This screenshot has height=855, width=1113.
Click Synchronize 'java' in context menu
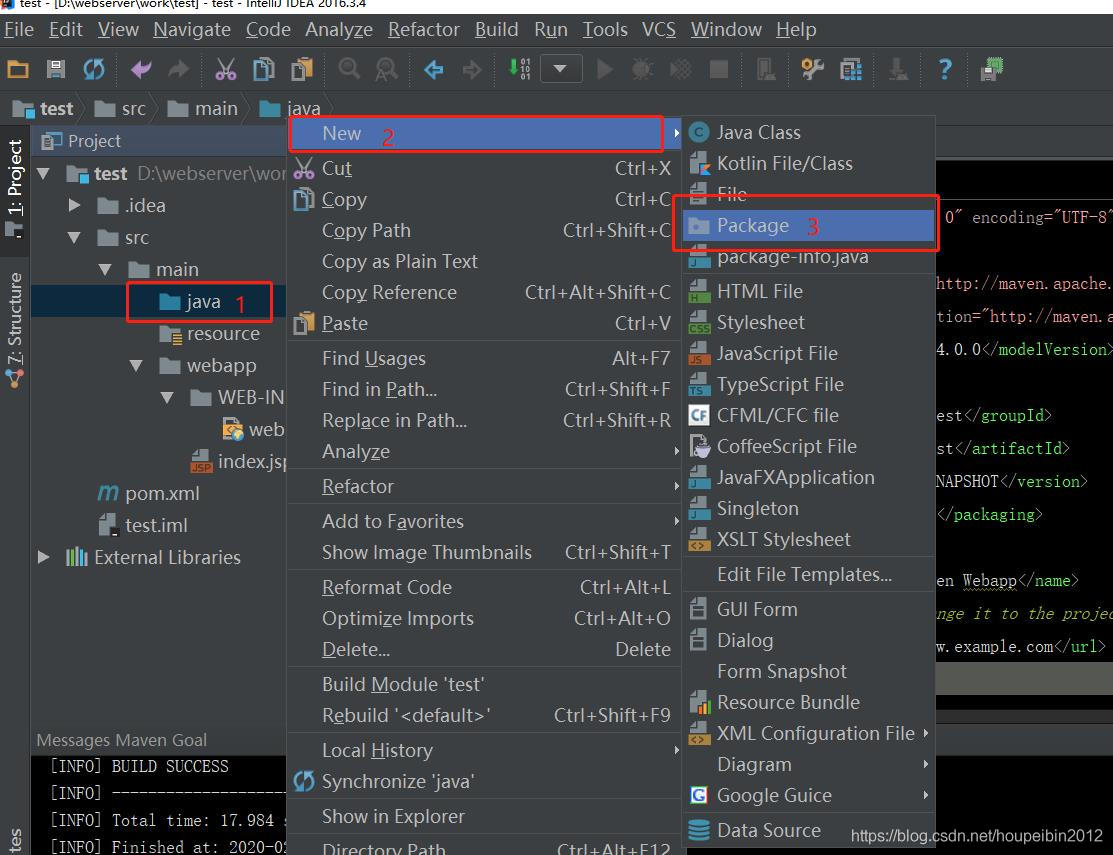click(484, 781)
